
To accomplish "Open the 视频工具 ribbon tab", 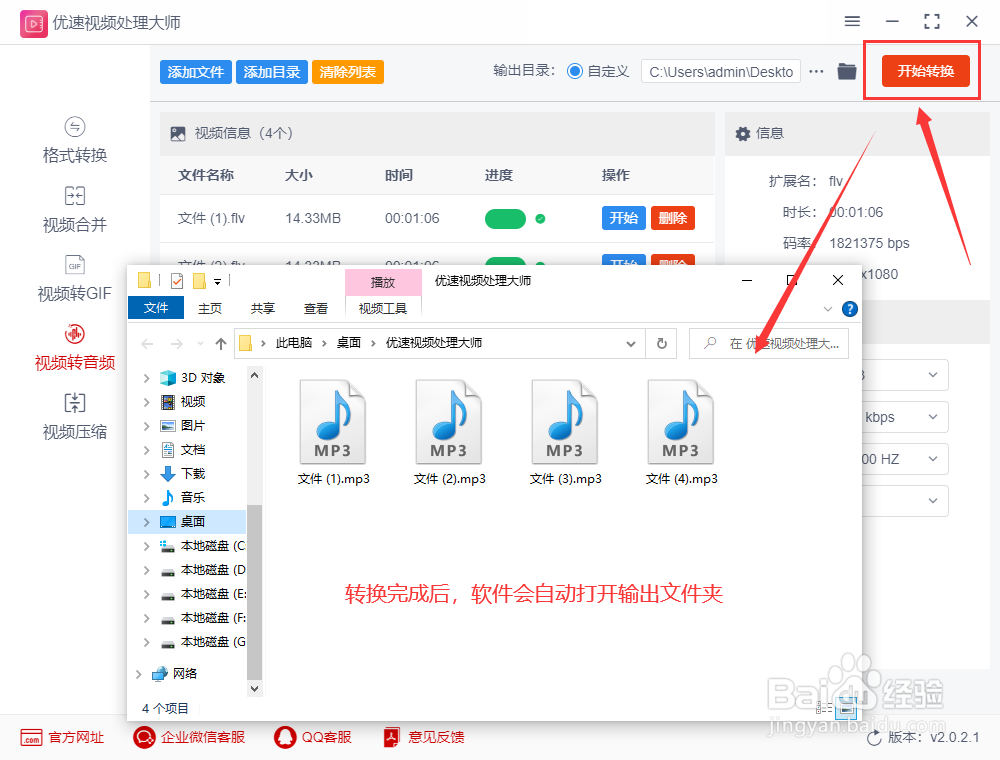I will [383, 309].
